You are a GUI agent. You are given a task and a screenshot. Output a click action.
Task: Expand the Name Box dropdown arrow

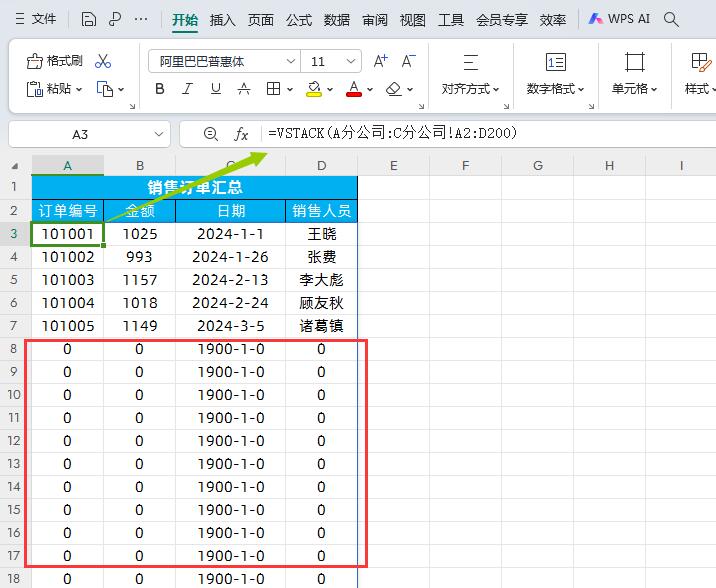tap(159, 134)
